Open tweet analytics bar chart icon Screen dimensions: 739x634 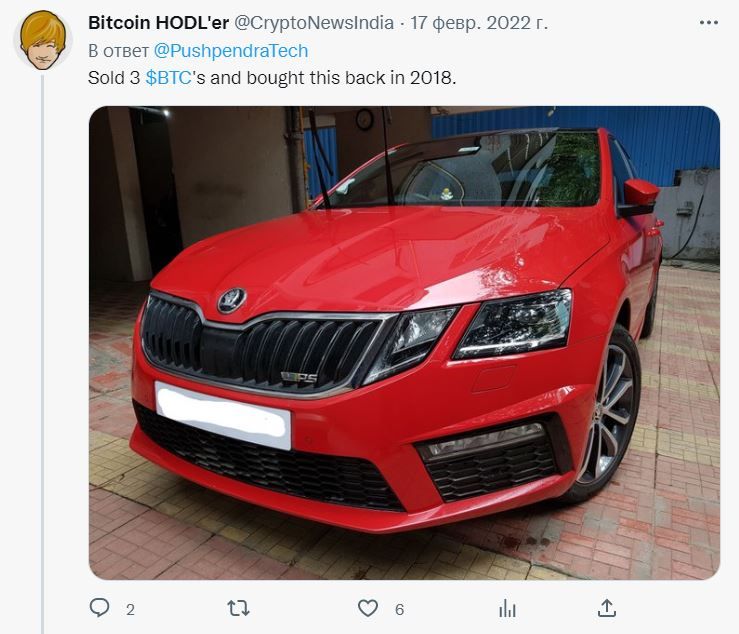(507, 609)
